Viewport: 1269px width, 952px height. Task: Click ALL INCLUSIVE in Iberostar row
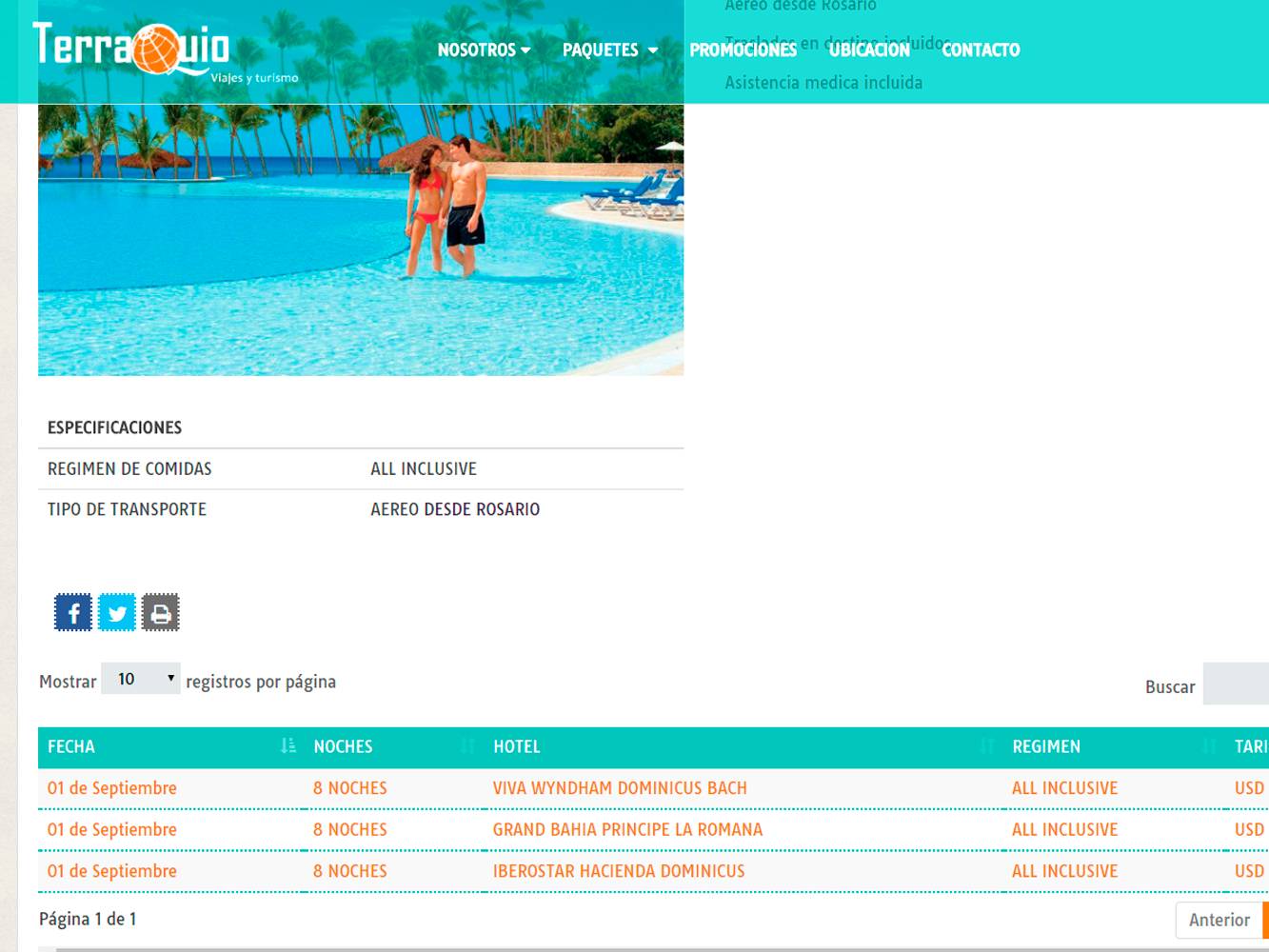[1064, 871]
